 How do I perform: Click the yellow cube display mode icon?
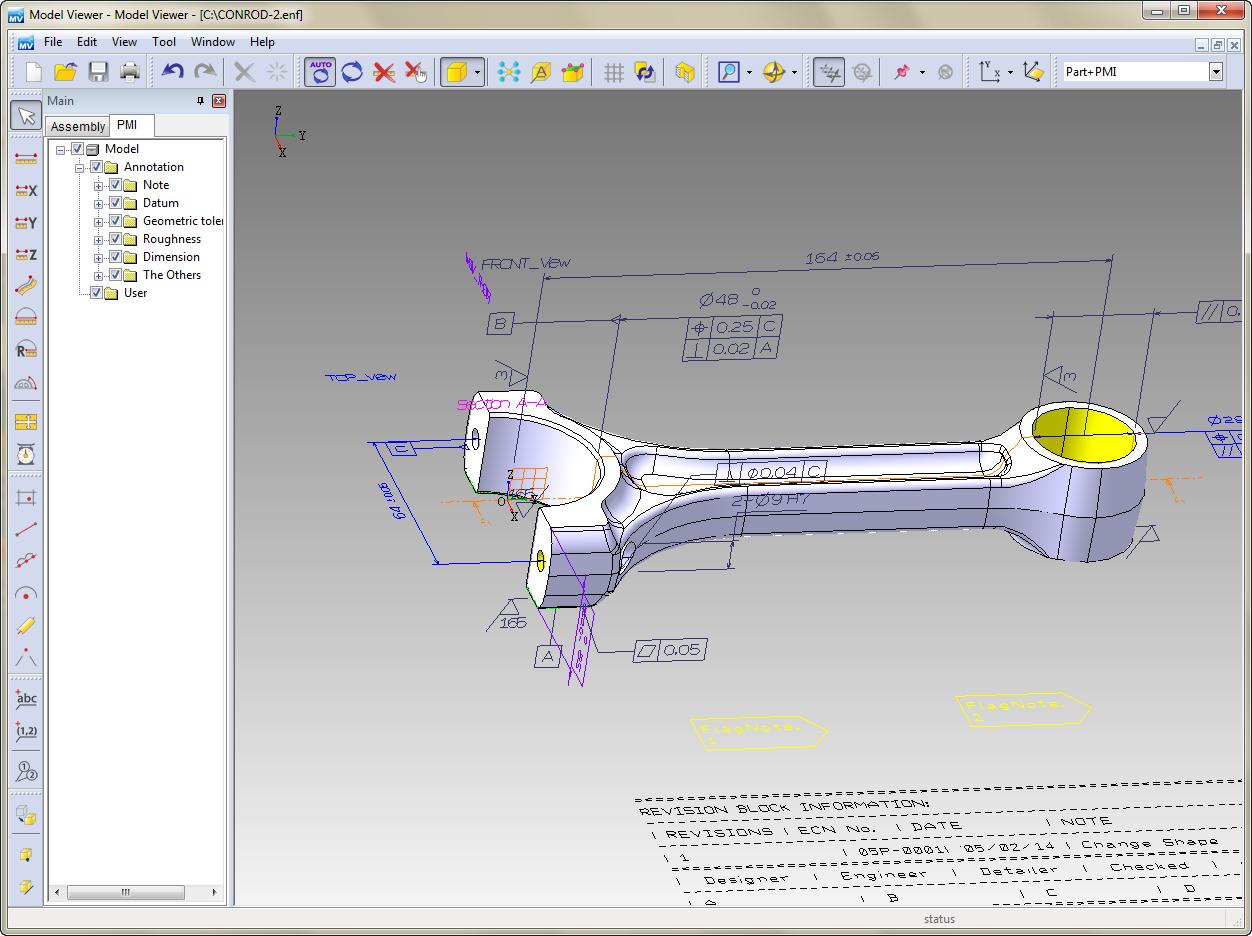(685, 71)
